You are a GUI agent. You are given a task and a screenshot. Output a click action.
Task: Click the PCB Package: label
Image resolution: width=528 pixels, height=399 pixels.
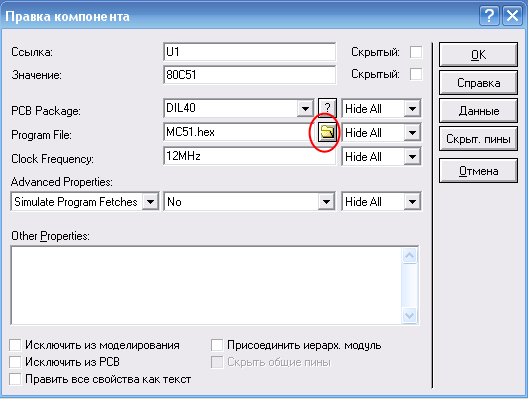click(x=46, y=111)
